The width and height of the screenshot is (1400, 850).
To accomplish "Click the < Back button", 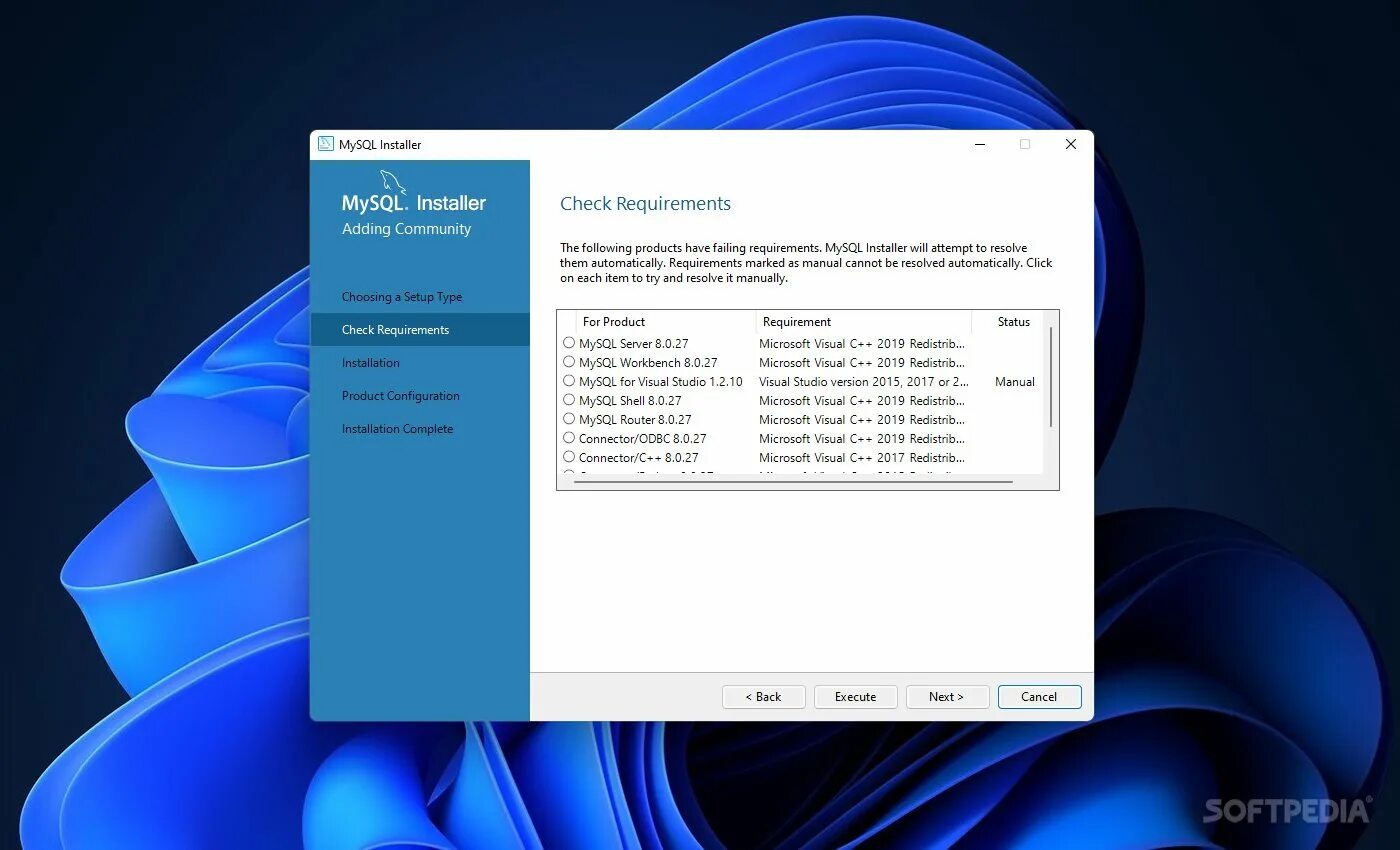I will tap(764, 697).
